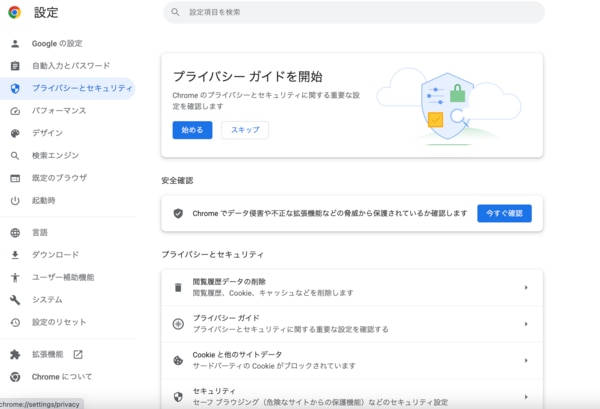600x409 pixels.
Task: Open 検索エンジン settings
Action: pos(55,155)
